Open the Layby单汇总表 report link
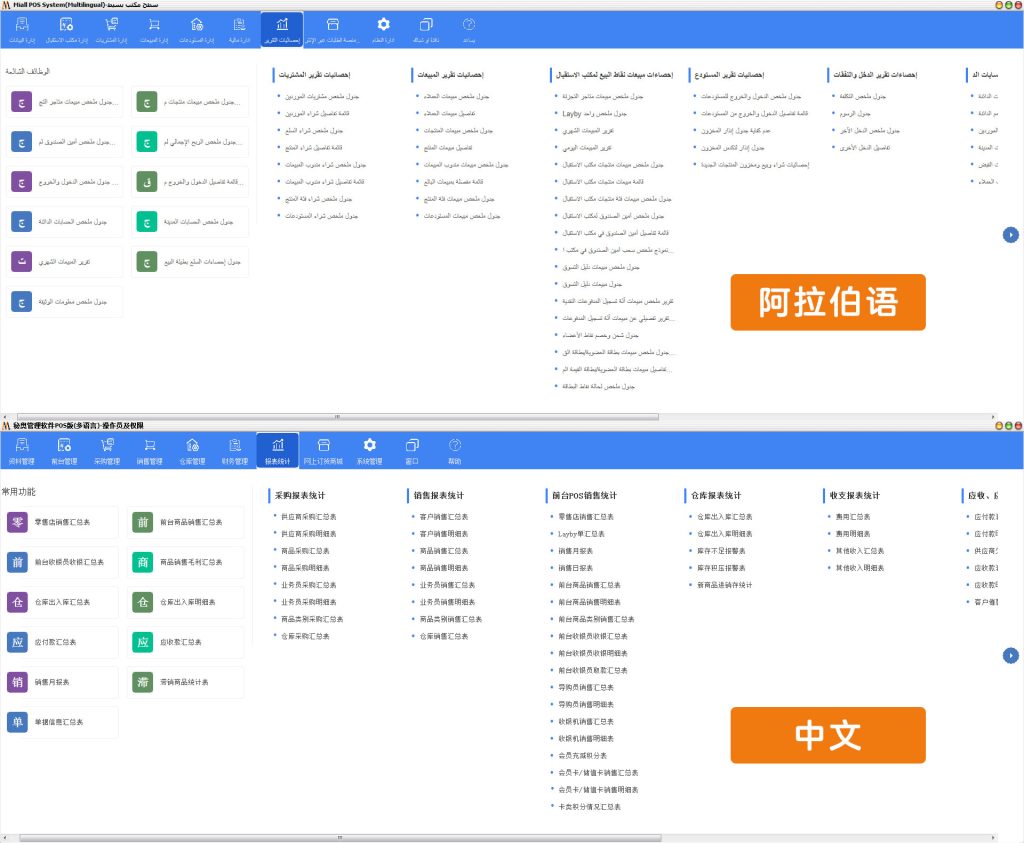 (581, 534)
